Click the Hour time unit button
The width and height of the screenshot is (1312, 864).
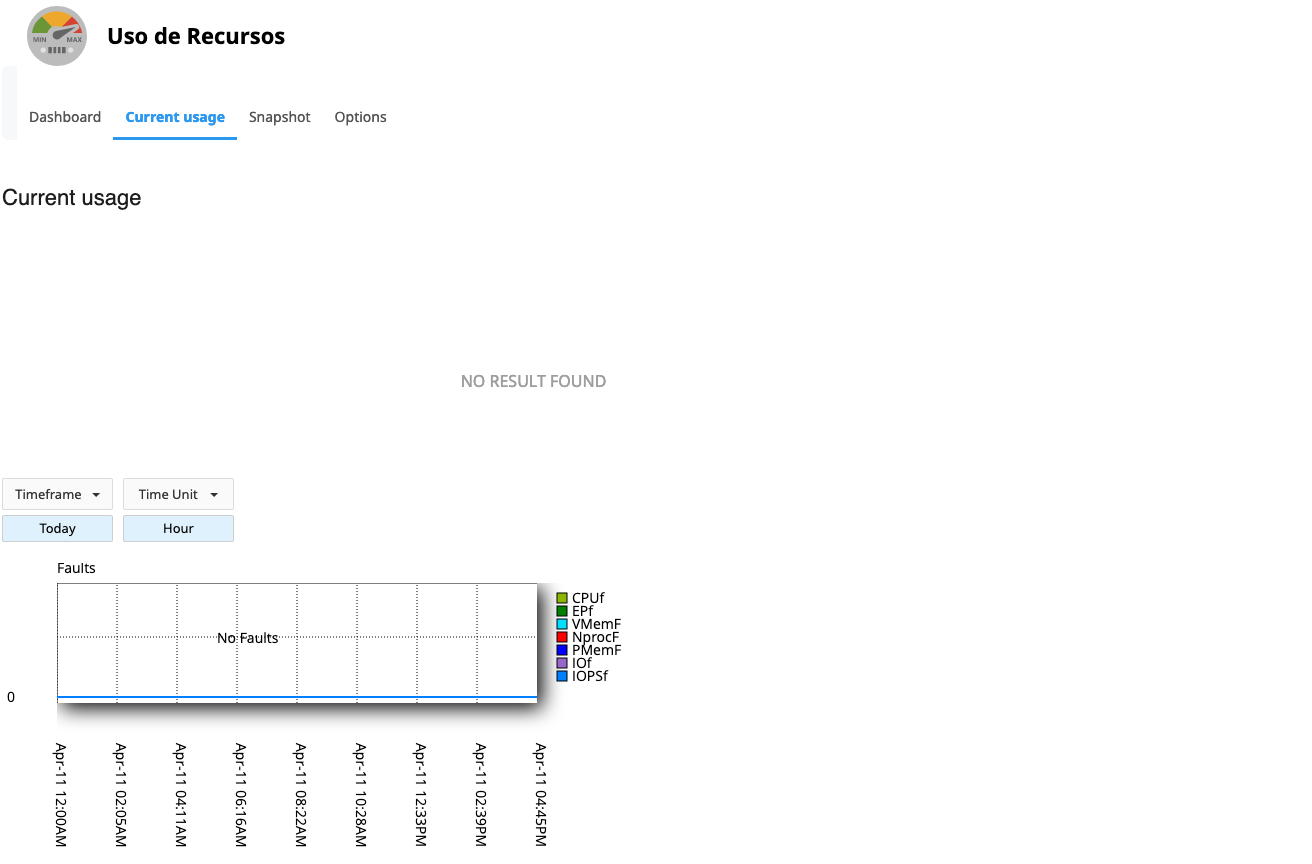click(178, 528)
